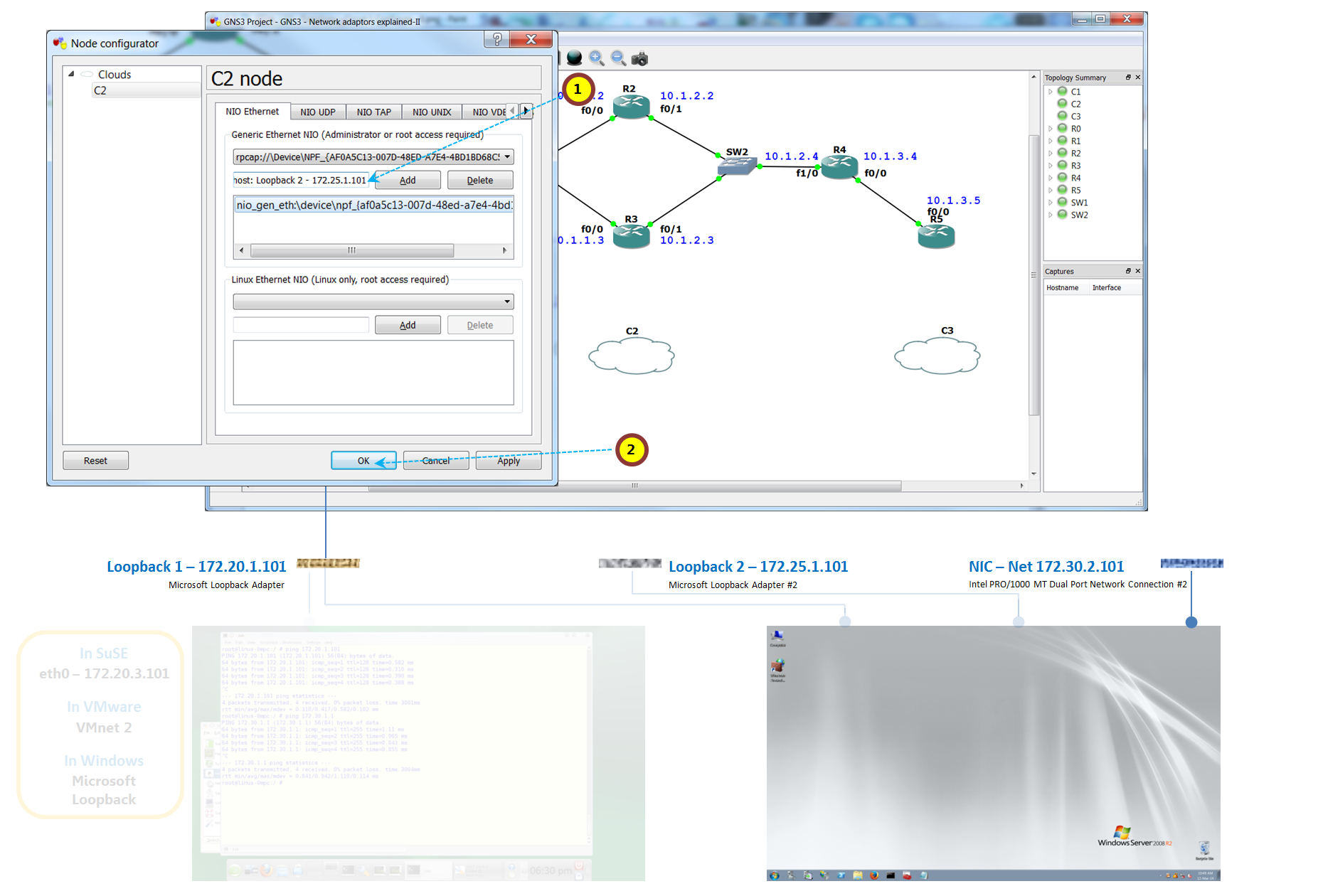1323x896 pixels.
Task: Click the float icon on the Topology Summary panel
Action: pyautogui.click(x=1128, y=77)
